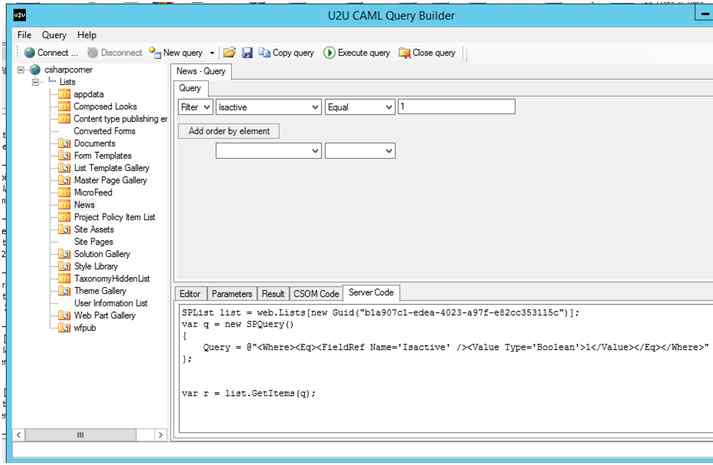Select User Information List in tree
Screen dimensions: 713x465
111,303
